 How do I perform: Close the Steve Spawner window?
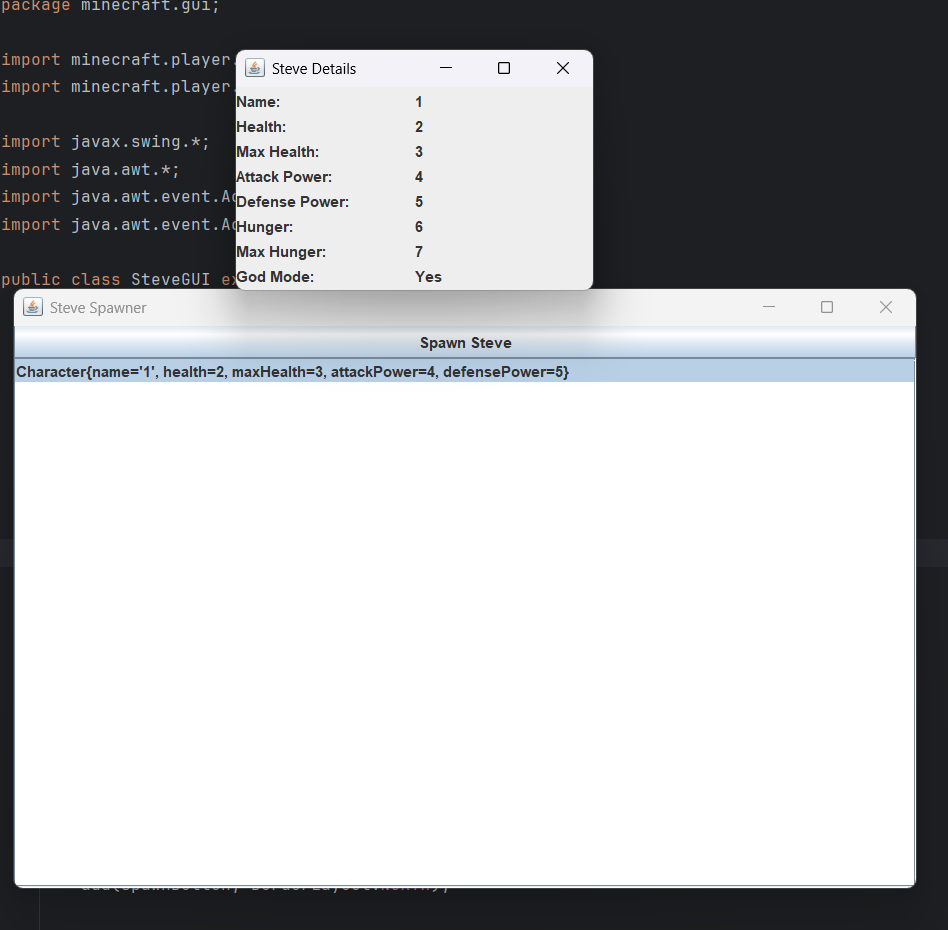pos(886,307)
